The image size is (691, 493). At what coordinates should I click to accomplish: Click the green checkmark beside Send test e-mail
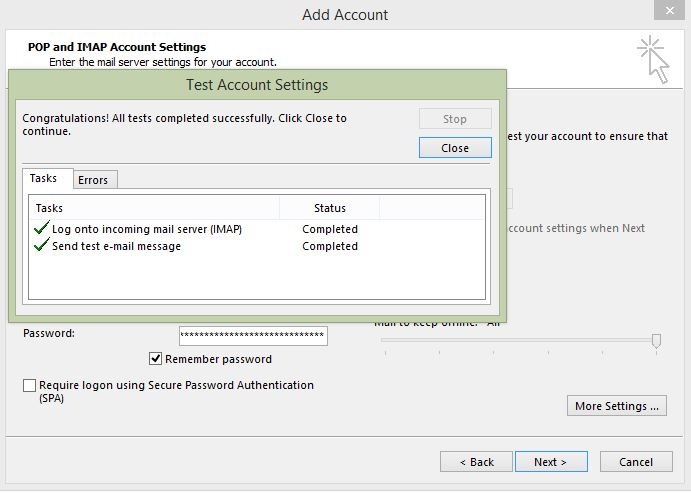[41, 246]
